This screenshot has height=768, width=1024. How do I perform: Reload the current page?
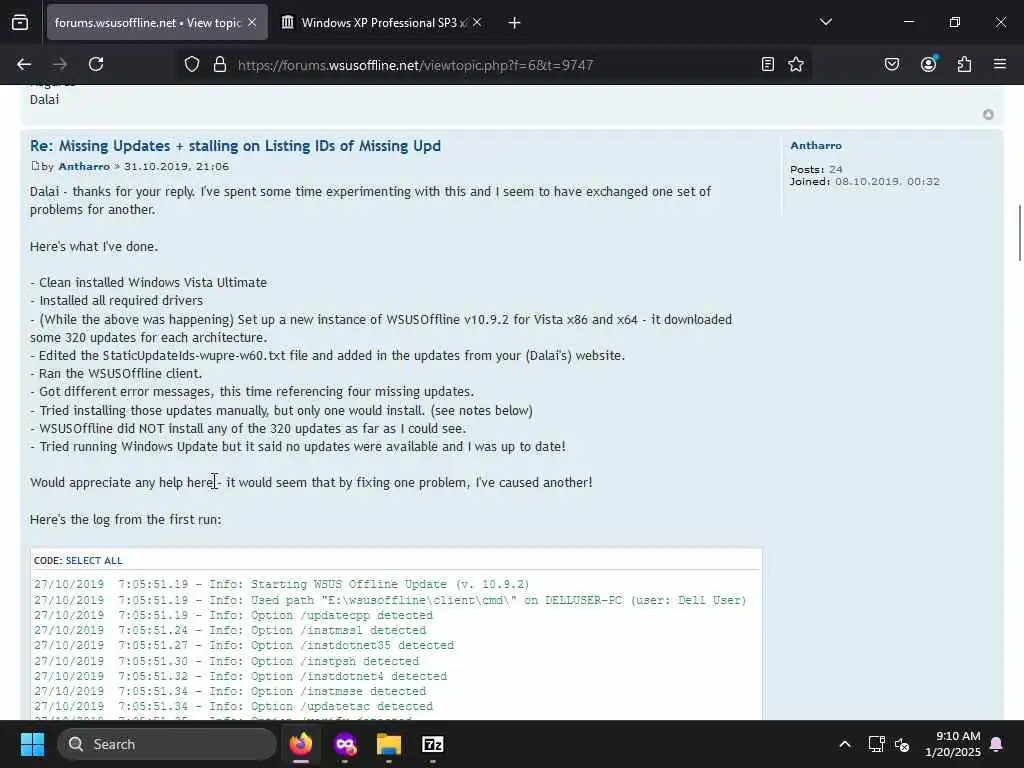click(96, 64)
